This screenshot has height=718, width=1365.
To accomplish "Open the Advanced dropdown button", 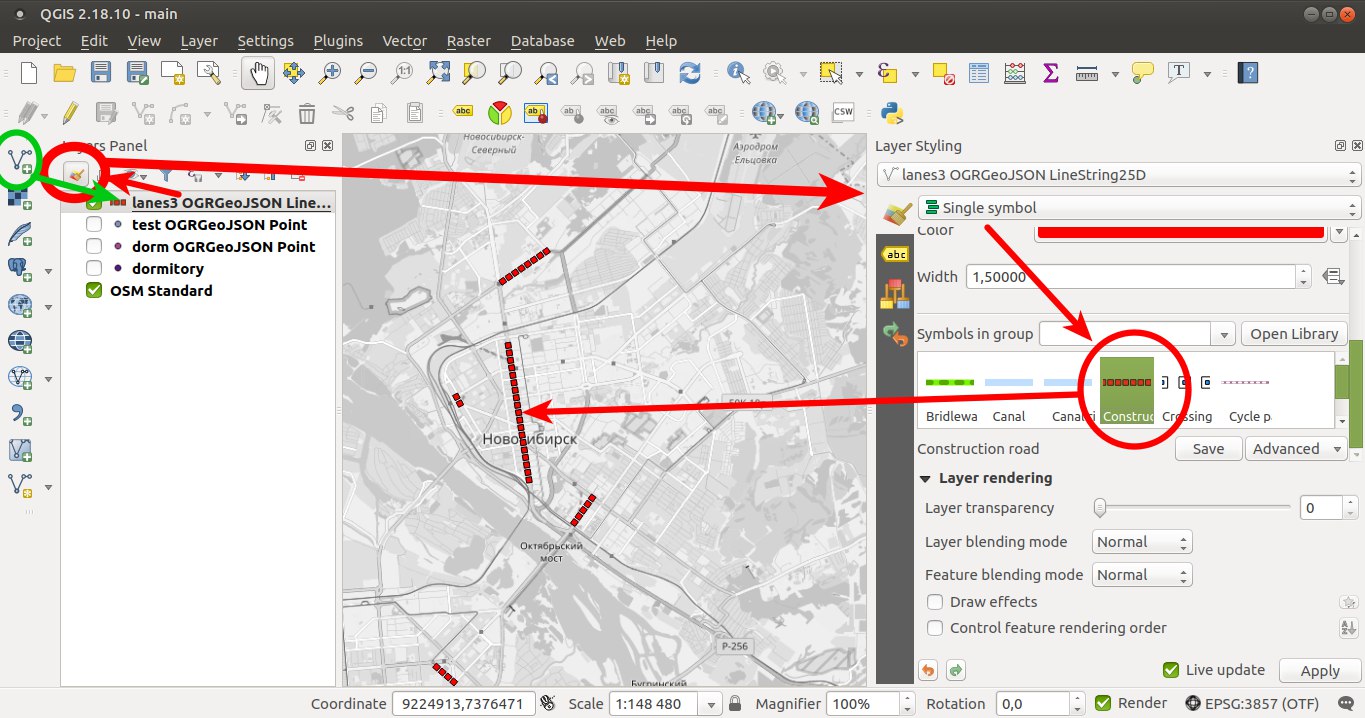I will (1295, 449).
